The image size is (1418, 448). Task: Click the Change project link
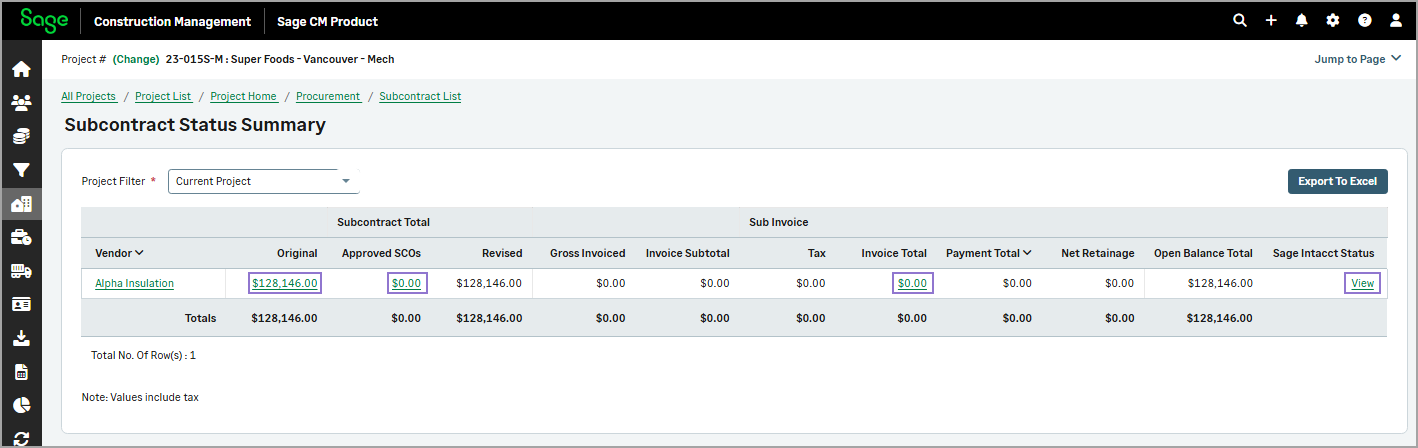(x=136, y=59)
